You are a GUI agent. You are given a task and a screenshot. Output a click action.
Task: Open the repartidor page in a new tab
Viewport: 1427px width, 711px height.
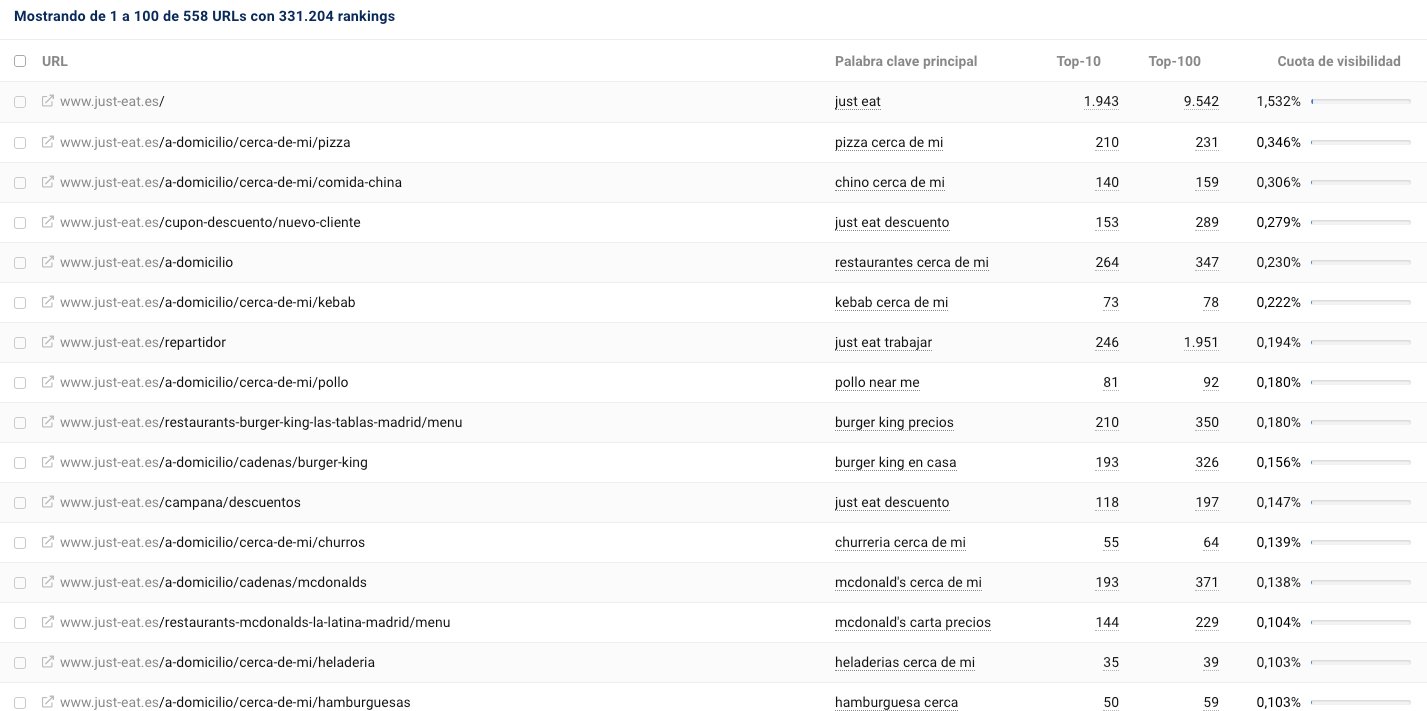coord(47,342)
